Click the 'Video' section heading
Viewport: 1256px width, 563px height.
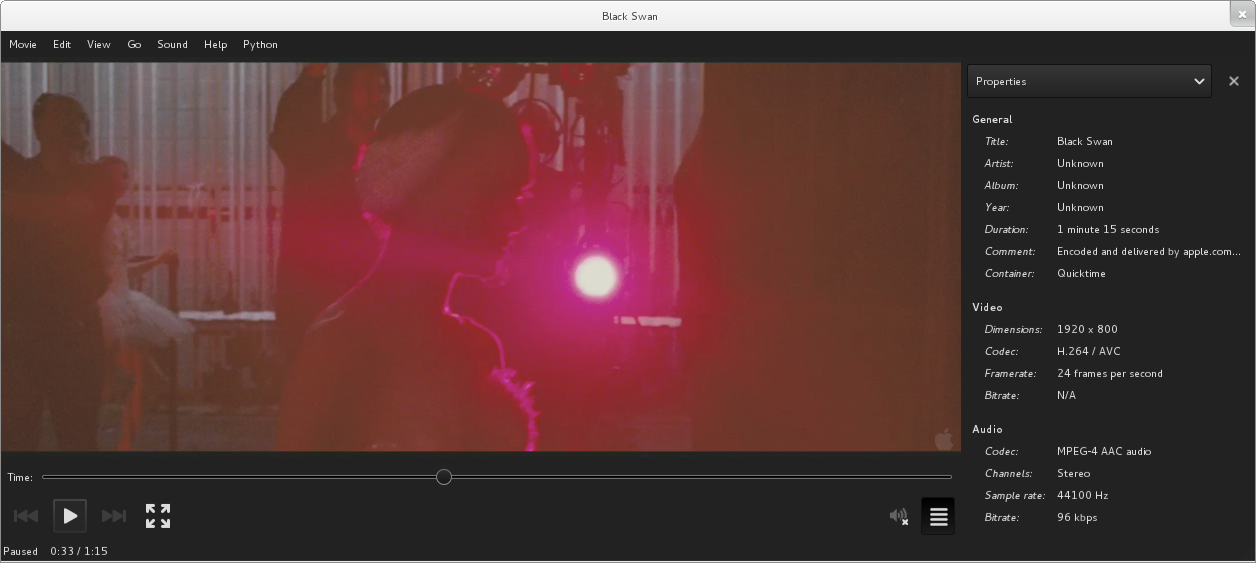pyautogui.click(x=987, y=307)
